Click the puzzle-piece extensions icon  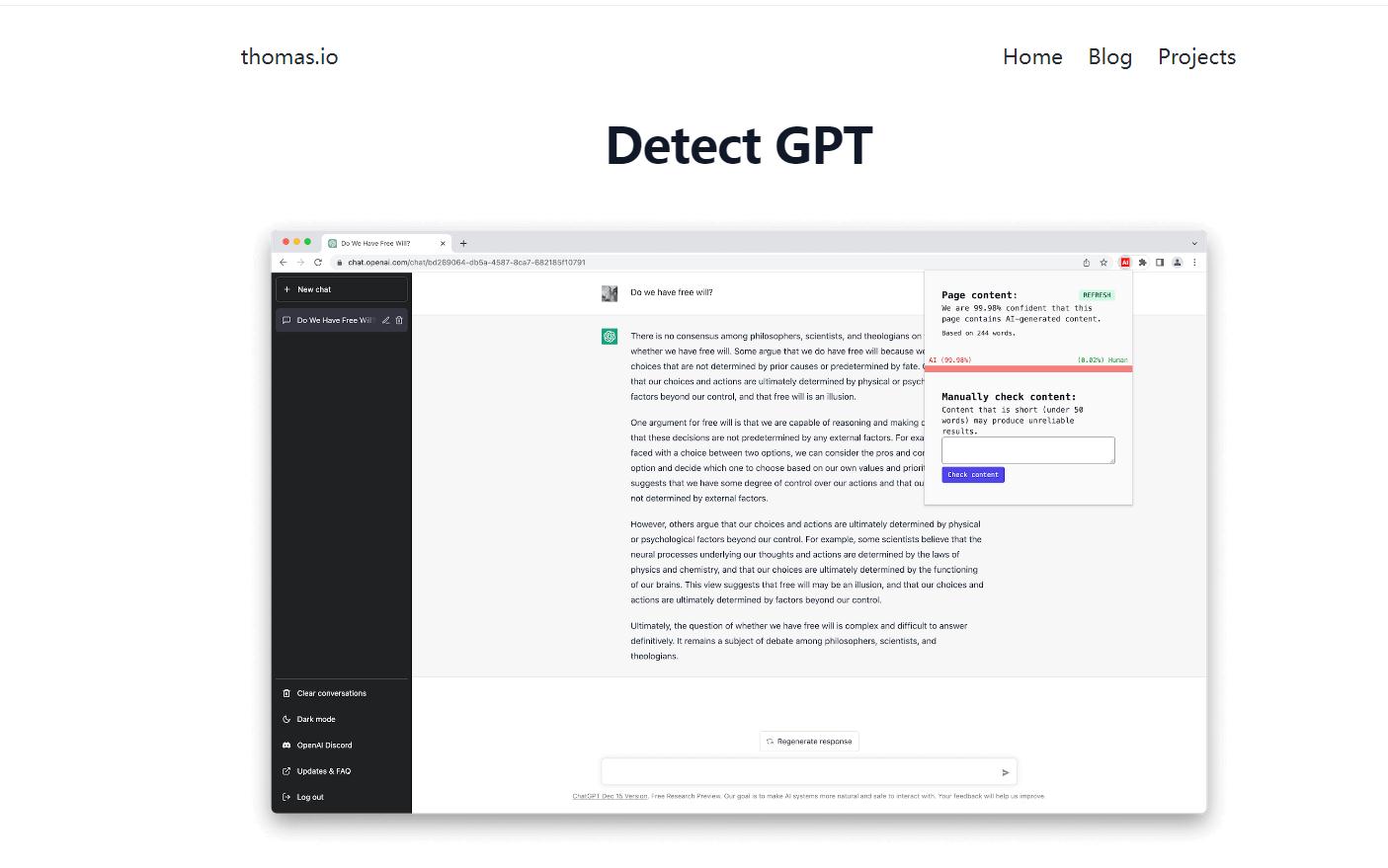(1142, 263)
